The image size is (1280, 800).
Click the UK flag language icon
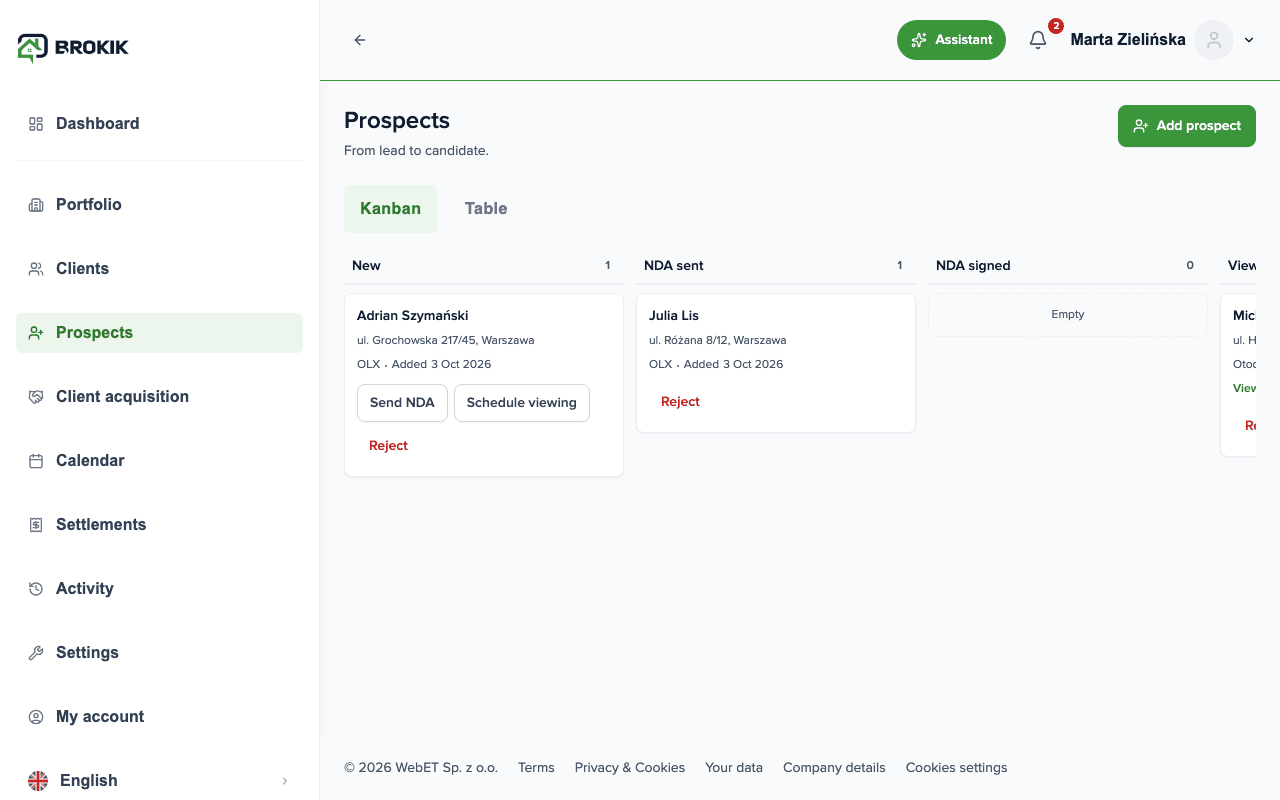point(38,781)
